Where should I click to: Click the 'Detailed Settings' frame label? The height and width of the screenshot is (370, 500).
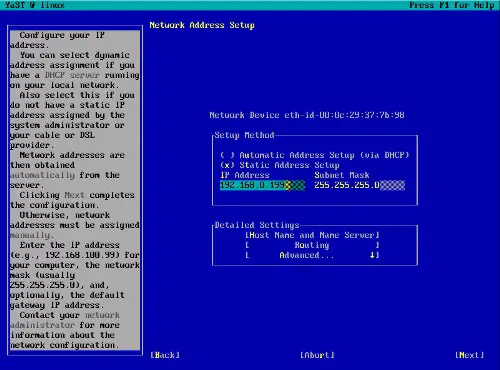click(x=257, y=225)
